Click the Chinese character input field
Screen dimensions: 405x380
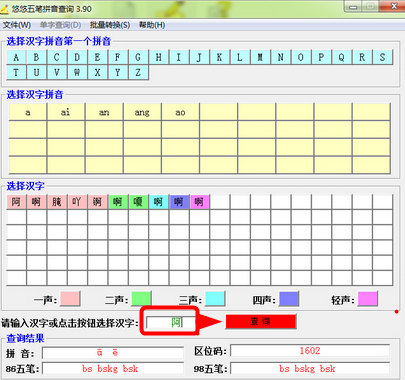(171, 322)
